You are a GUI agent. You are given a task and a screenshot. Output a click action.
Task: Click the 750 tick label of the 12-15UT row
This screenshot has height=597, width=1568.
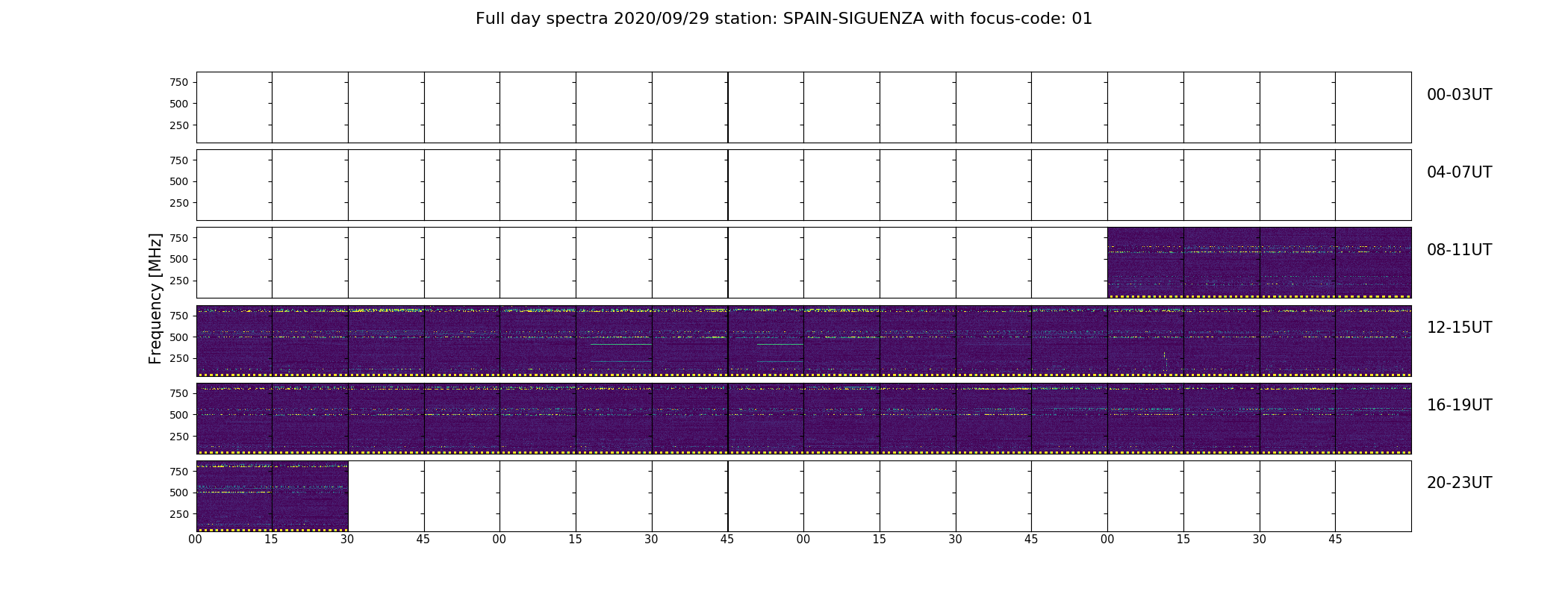click(x=179, y=316)
